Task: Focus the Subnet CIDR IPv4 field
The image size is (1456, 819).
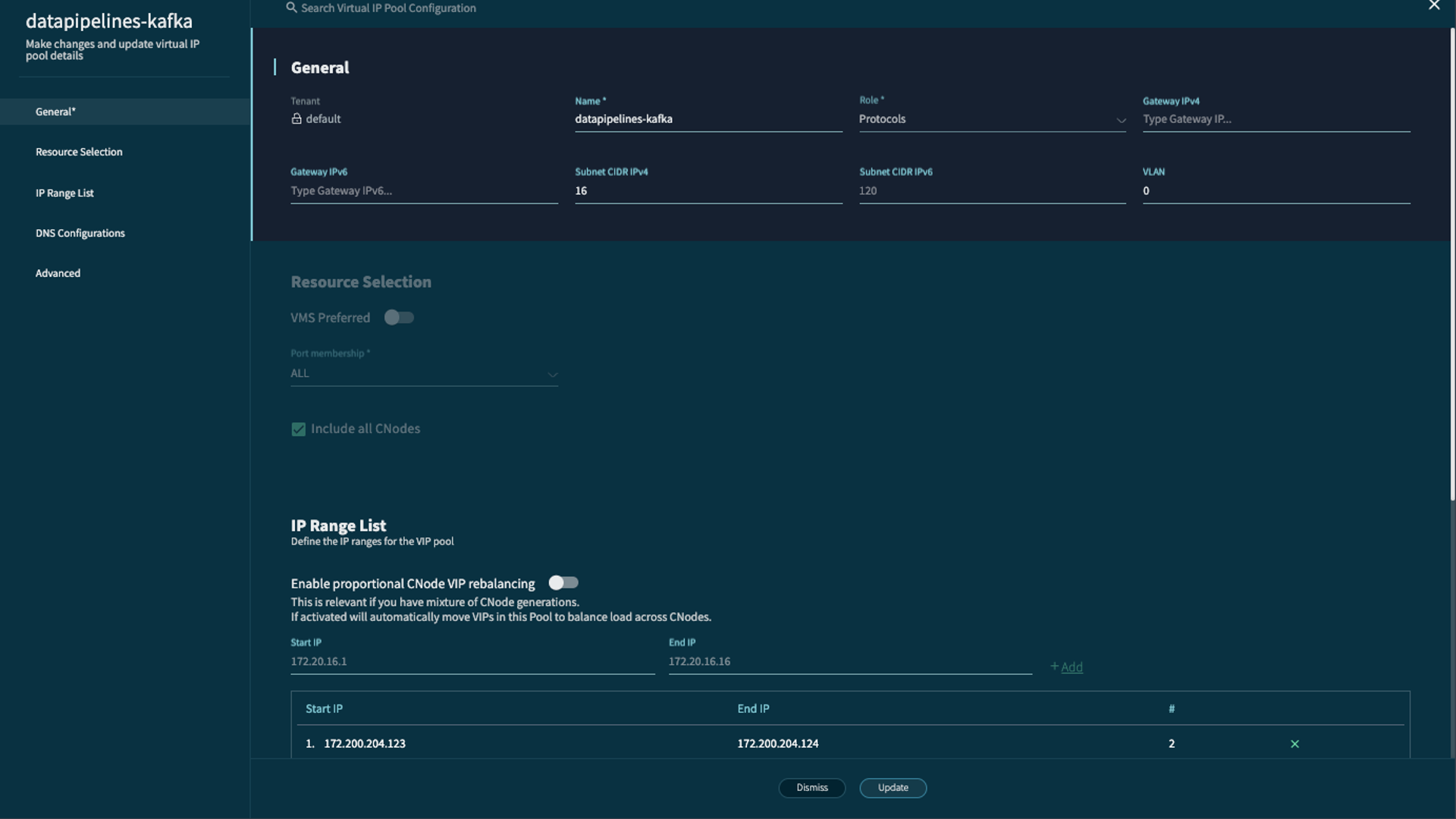Action: click(708, 191)
